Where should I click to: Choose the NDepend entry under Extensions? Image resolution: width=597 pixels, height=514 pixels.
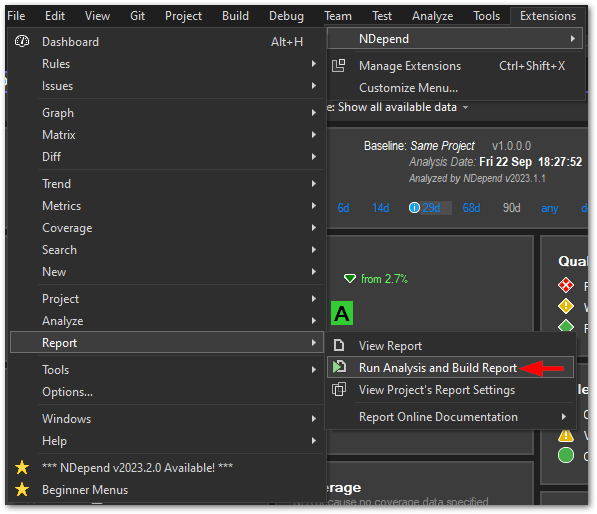coord(455,38)
